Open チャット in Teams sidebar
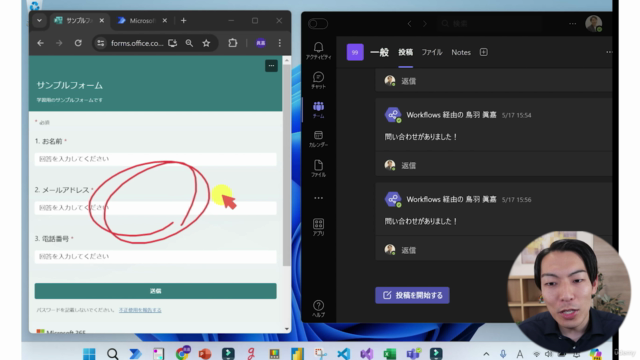 (x=318, y=80)
